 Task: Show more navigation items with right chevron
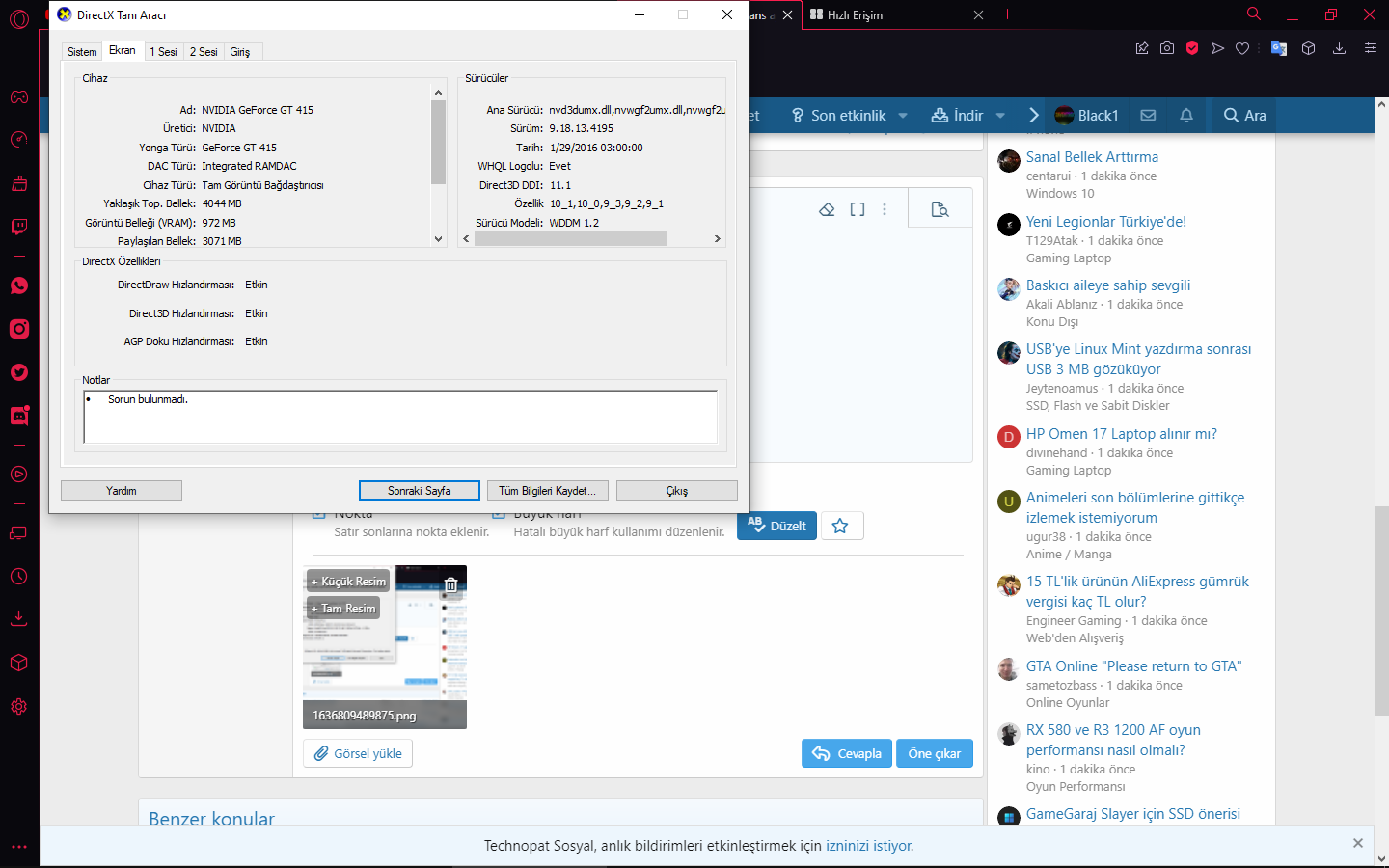click(1033, 115)
